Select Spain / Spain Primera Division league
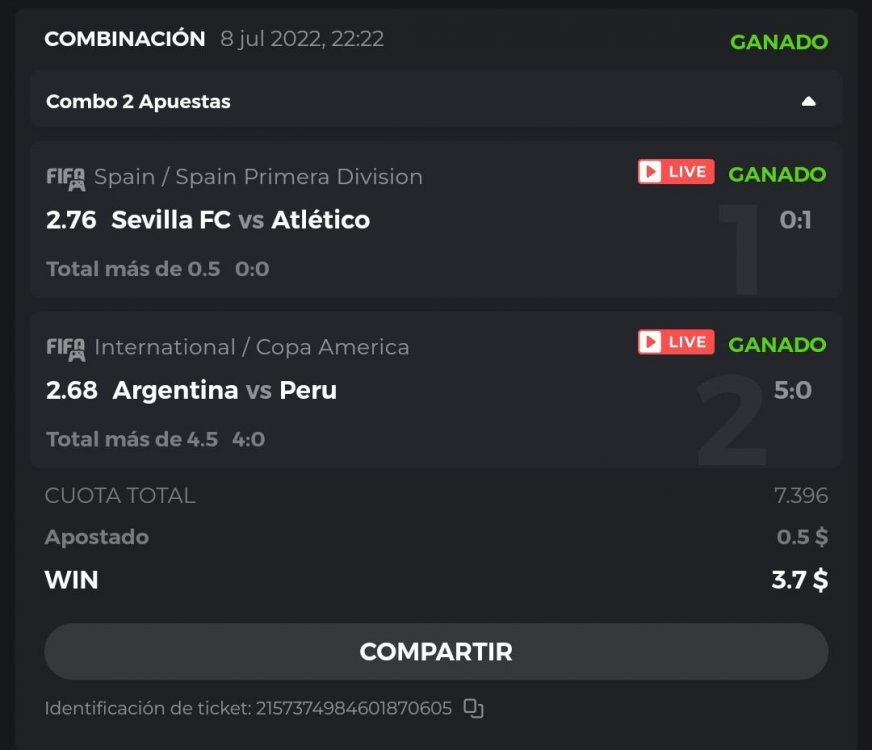This screenshot has width=872, height=750. coord(258,177)
